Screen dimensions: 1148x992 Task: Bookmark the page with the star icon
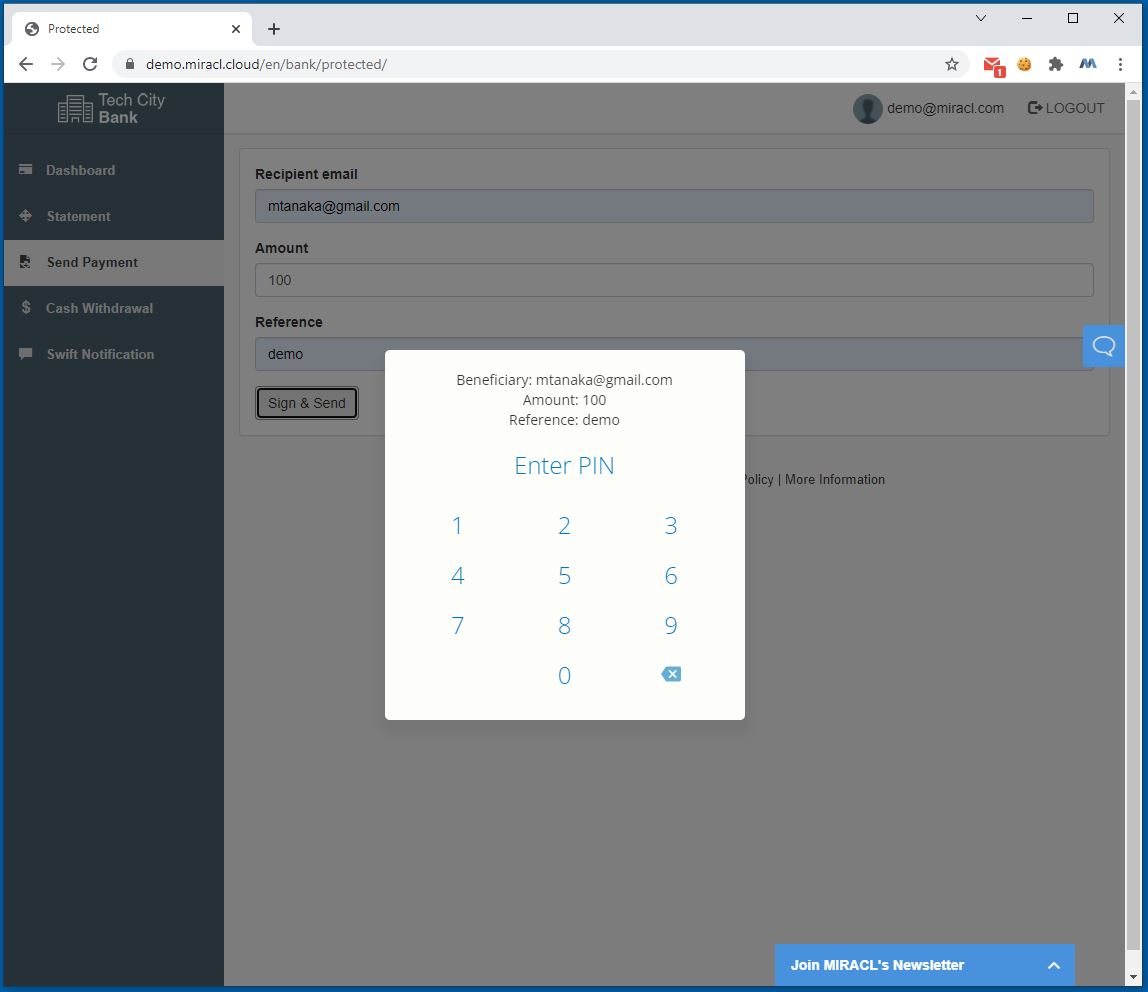click(x=950, y=63)
